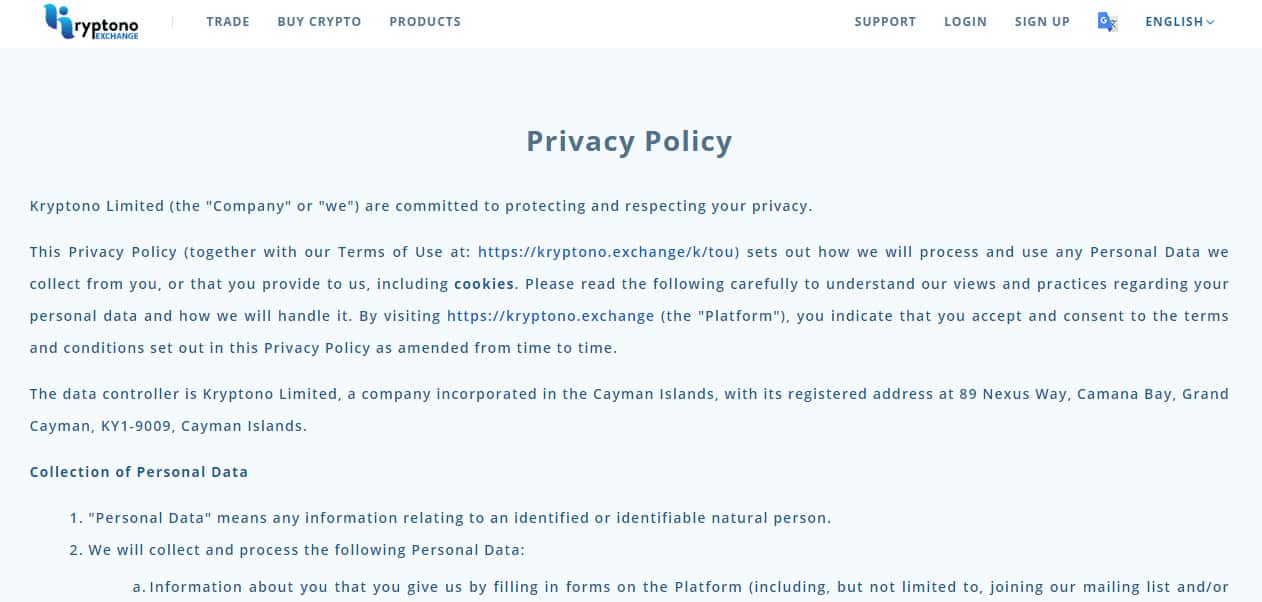Click the data controller address paragraph
Image resolution: width=1262 pixels, height=602 pixels.
tap(629, 394)
